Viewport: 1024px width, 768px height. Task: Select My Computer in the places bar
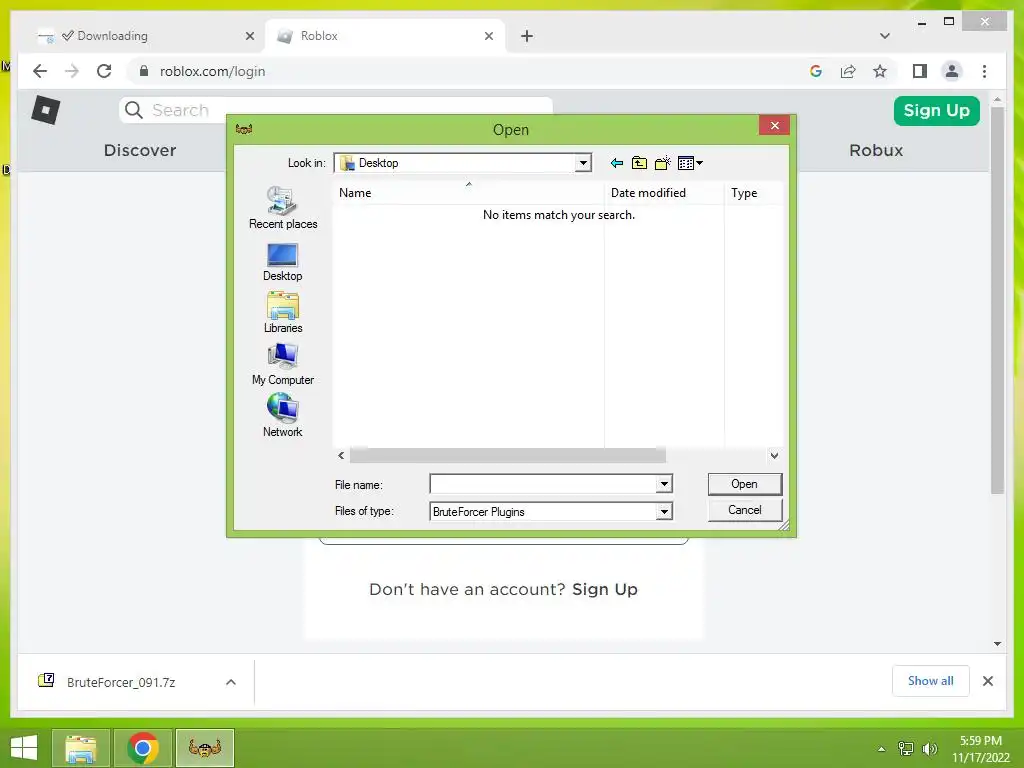point(283,364)
